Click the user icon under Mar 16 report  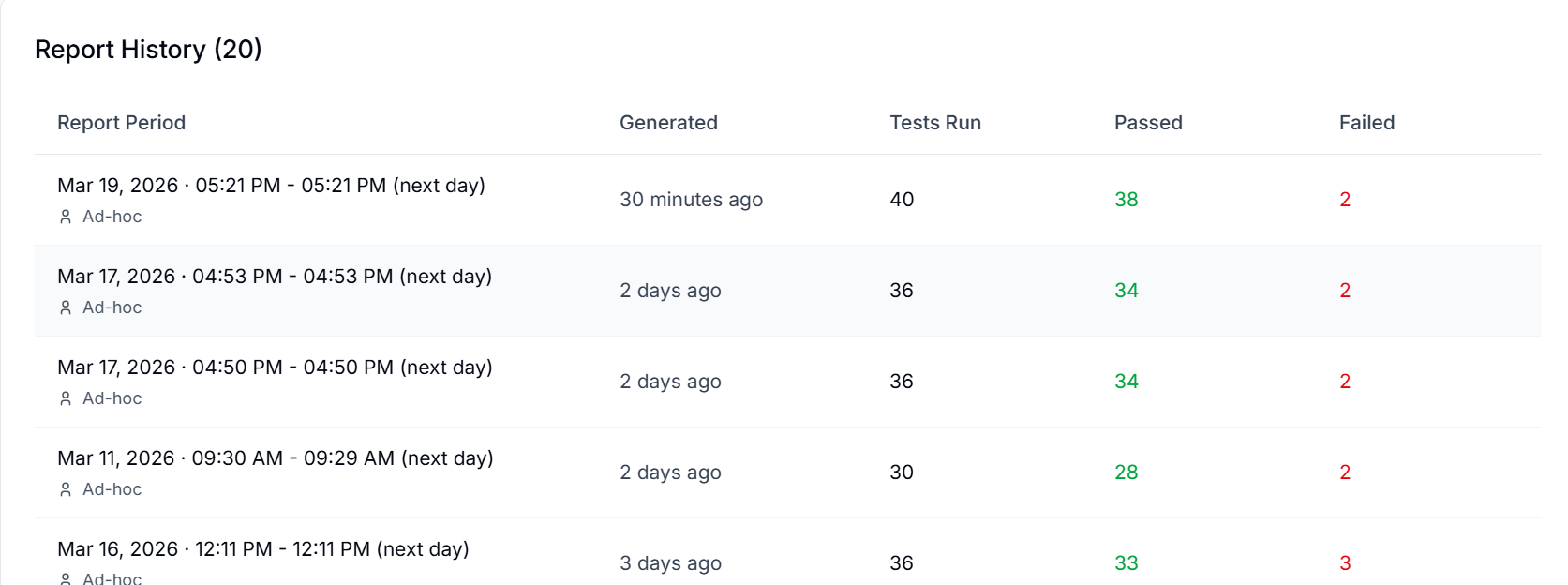point(66,578)
